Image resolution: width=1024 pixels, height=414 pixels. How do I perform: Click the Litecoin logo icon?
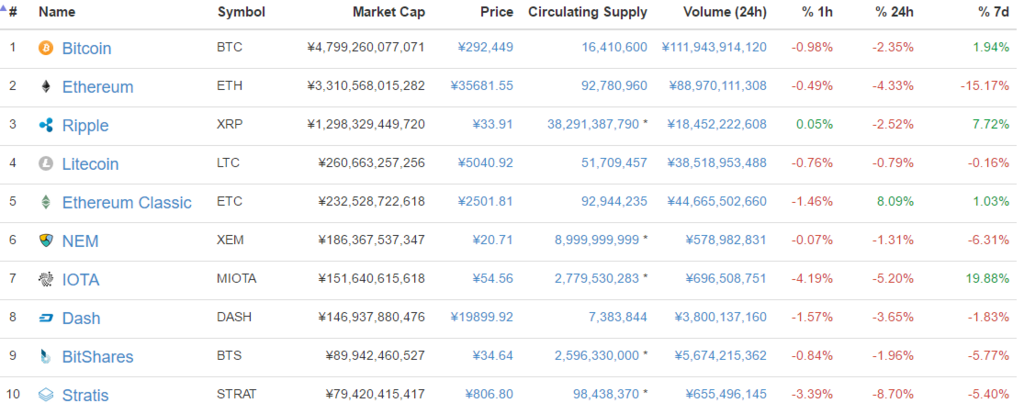pos(46,163)
